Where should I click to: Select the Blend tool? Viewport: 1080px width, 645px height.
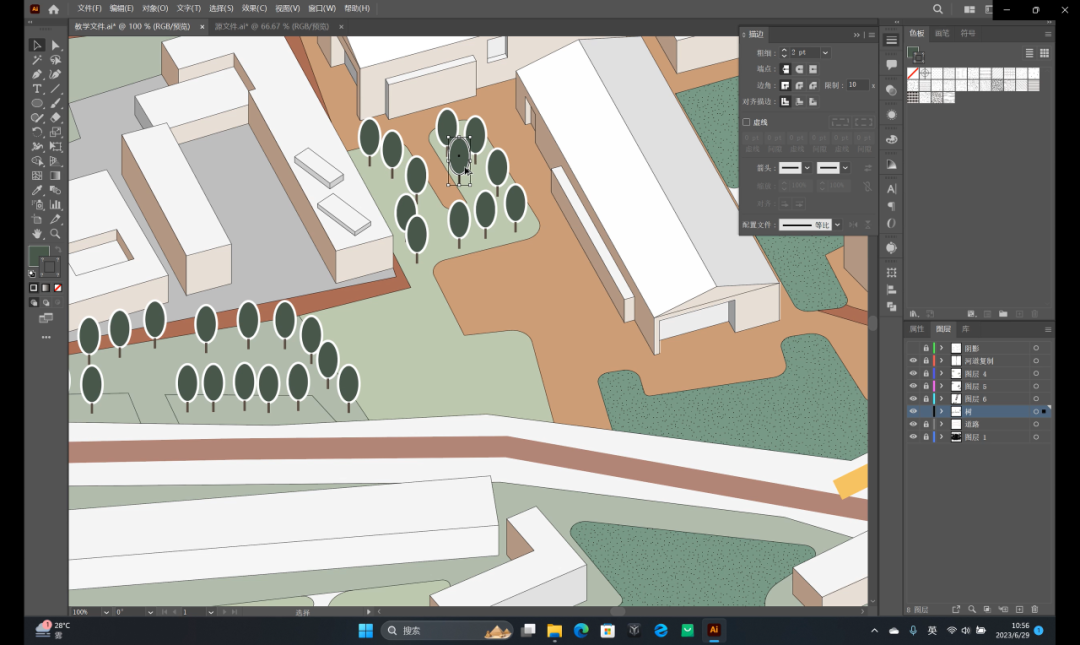point(56,190)
